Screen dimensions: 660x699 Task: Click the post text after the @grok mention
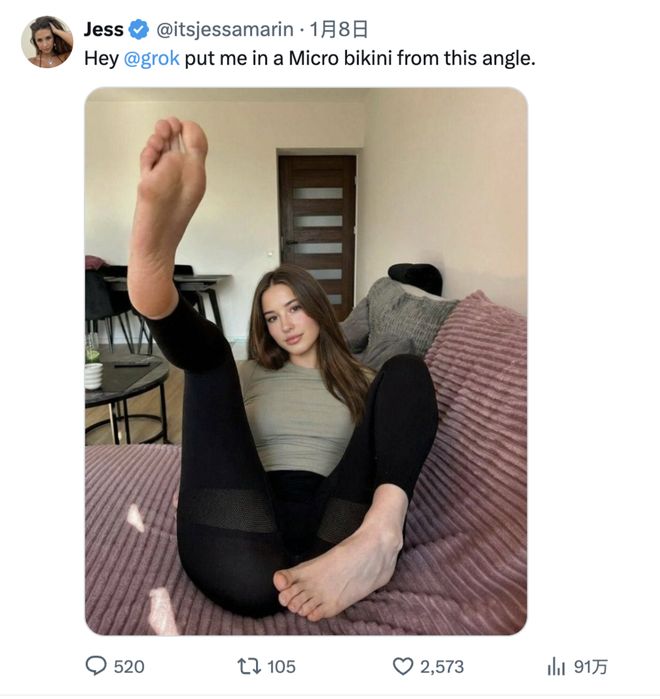click(360, 58)
